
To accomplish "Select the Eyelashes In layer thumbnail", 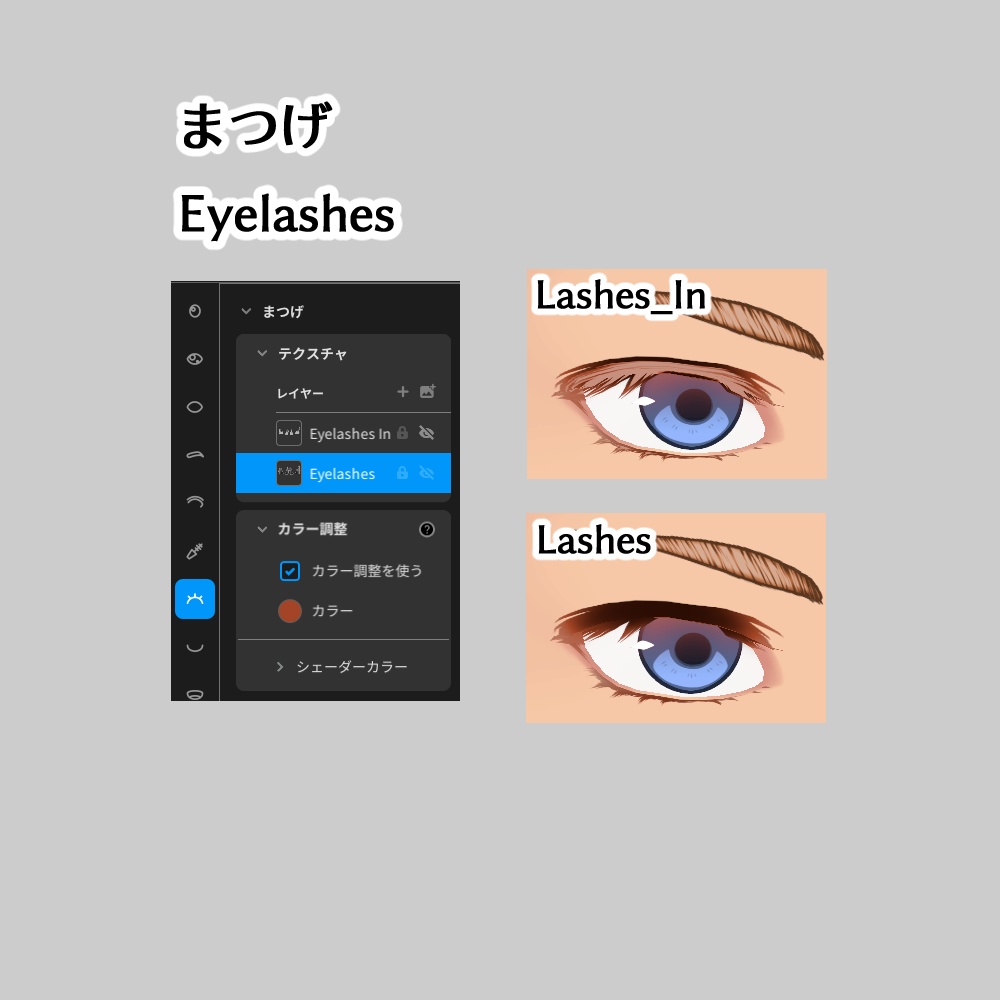I will (x=289, y=433).
